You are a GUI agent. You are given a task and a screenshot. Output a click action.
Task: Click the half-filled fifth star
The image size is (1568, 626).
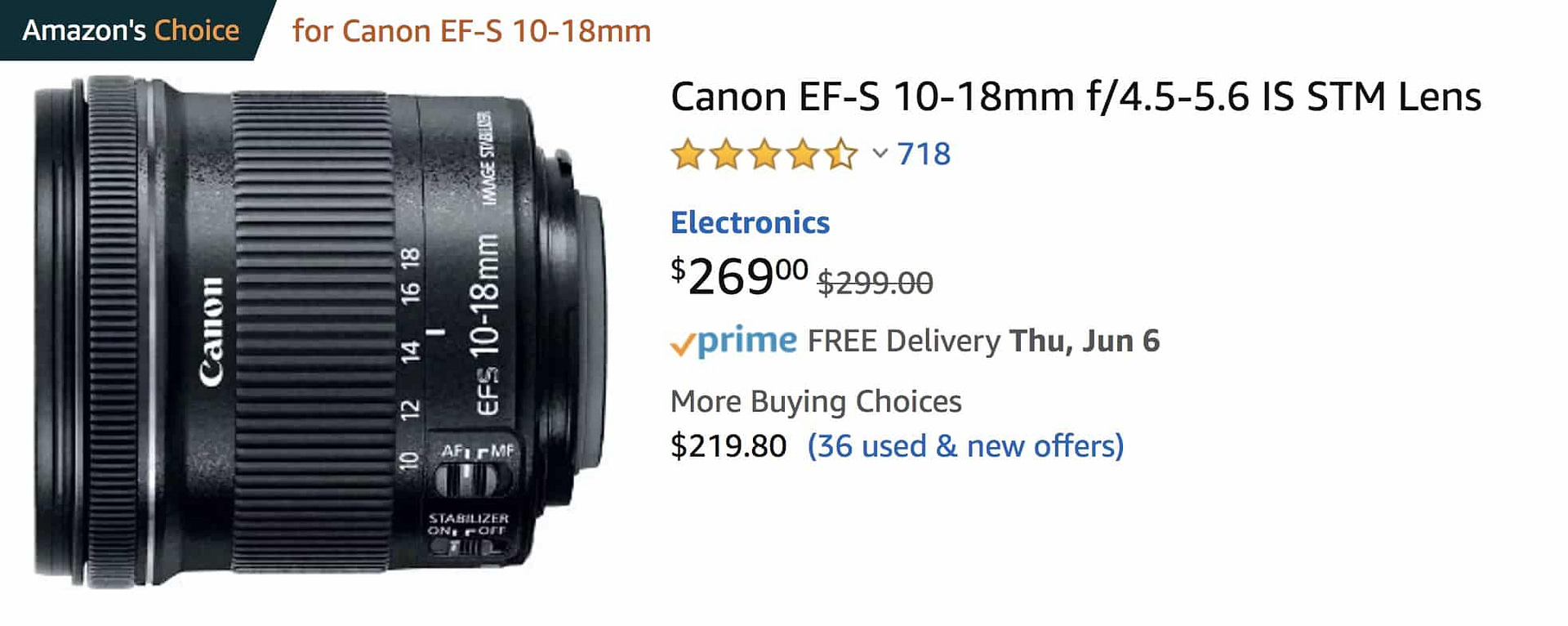coord(840,154)
